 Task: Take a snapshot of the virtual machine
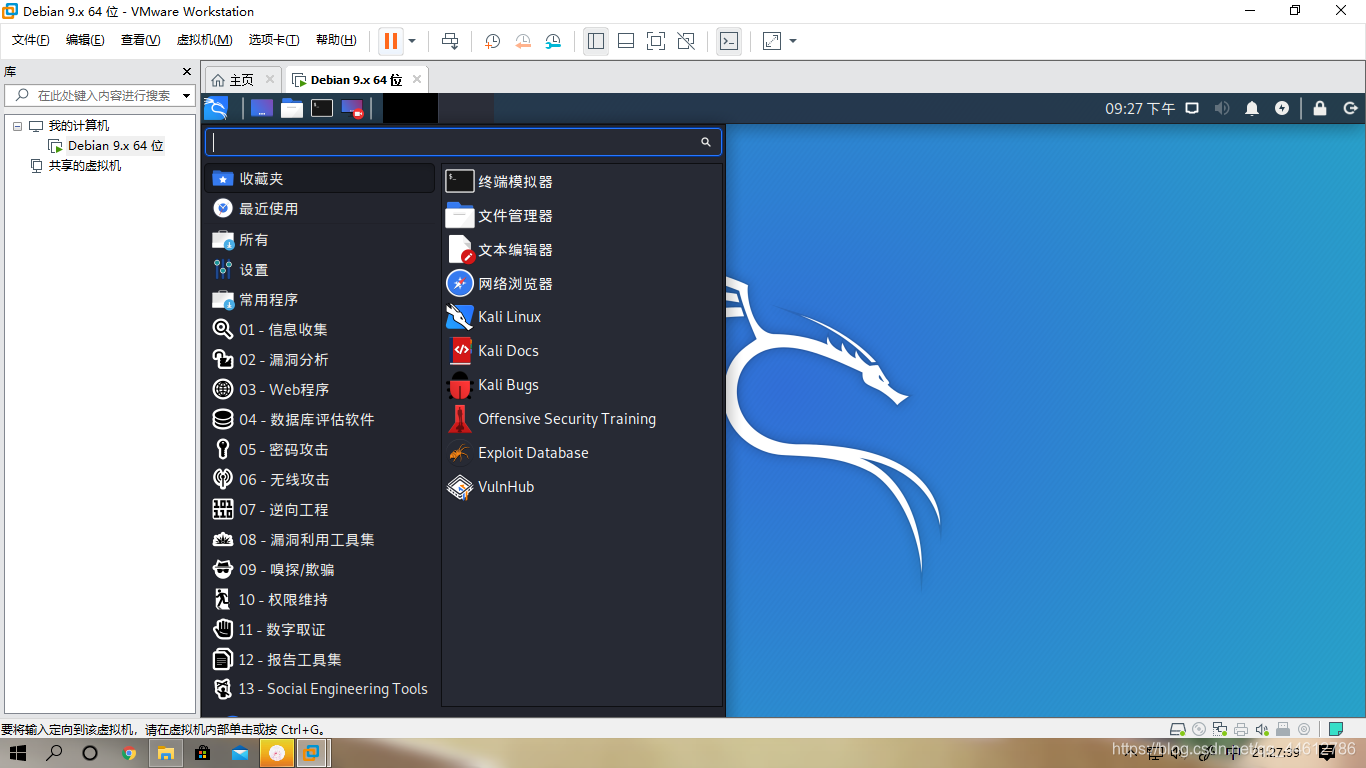[491, 41]
